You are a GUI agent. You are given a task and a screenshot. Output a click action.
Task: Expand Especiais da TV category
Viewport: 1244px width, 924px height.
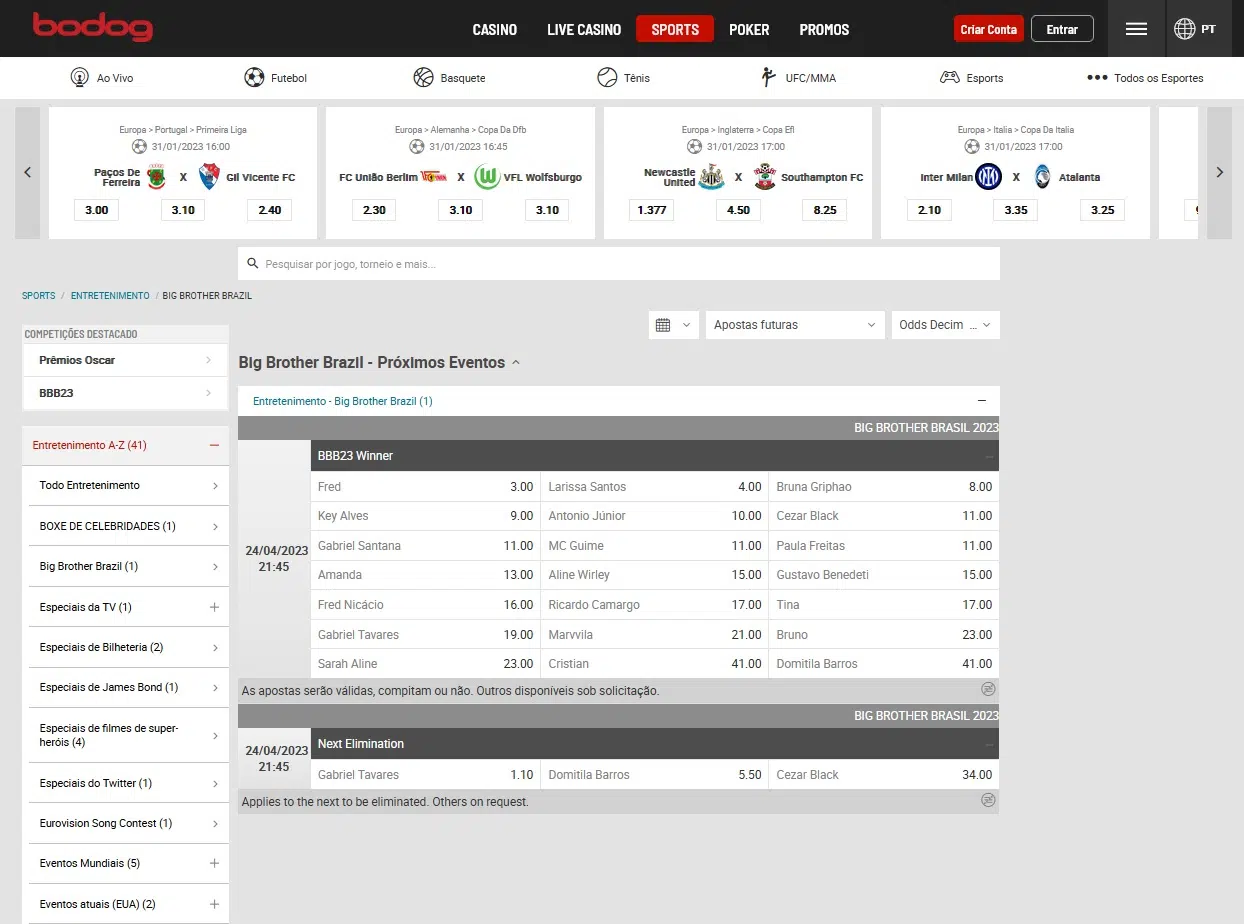[214, 607]
